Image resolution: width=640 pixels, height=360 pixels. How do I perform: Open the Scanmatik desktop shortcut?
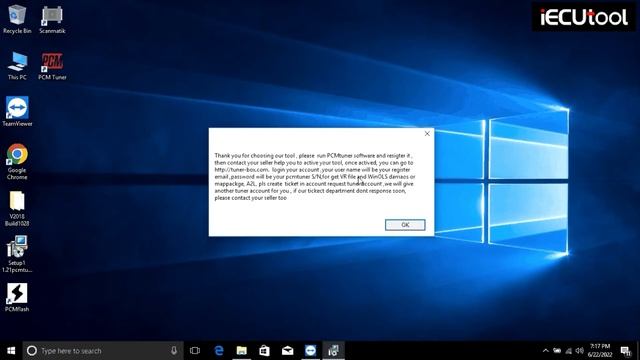pos(52,19)
